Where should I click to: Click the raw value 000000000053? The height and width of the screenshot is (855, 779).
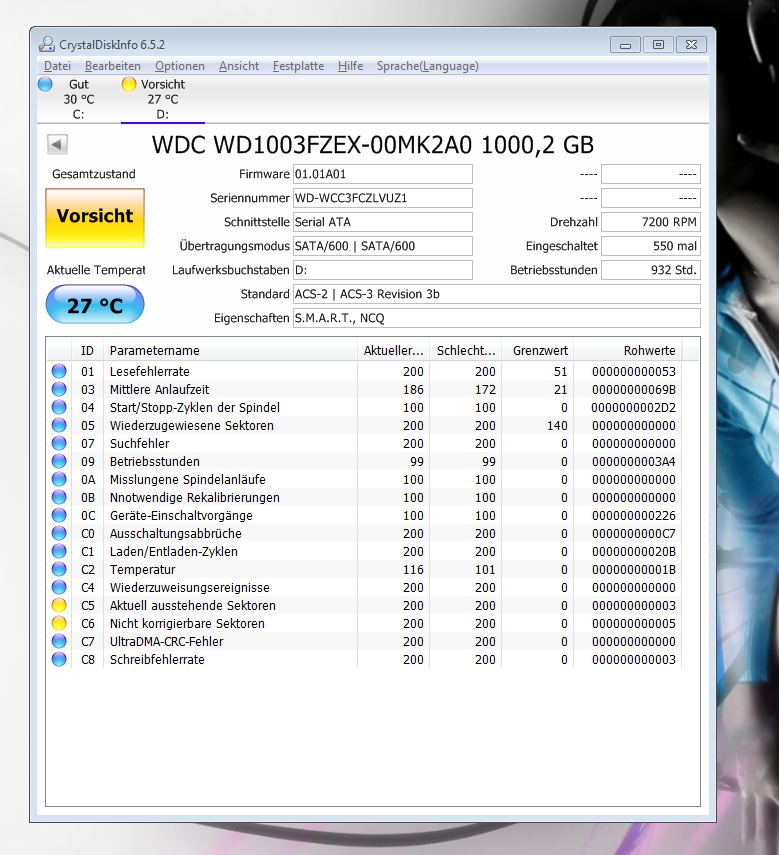633,371
